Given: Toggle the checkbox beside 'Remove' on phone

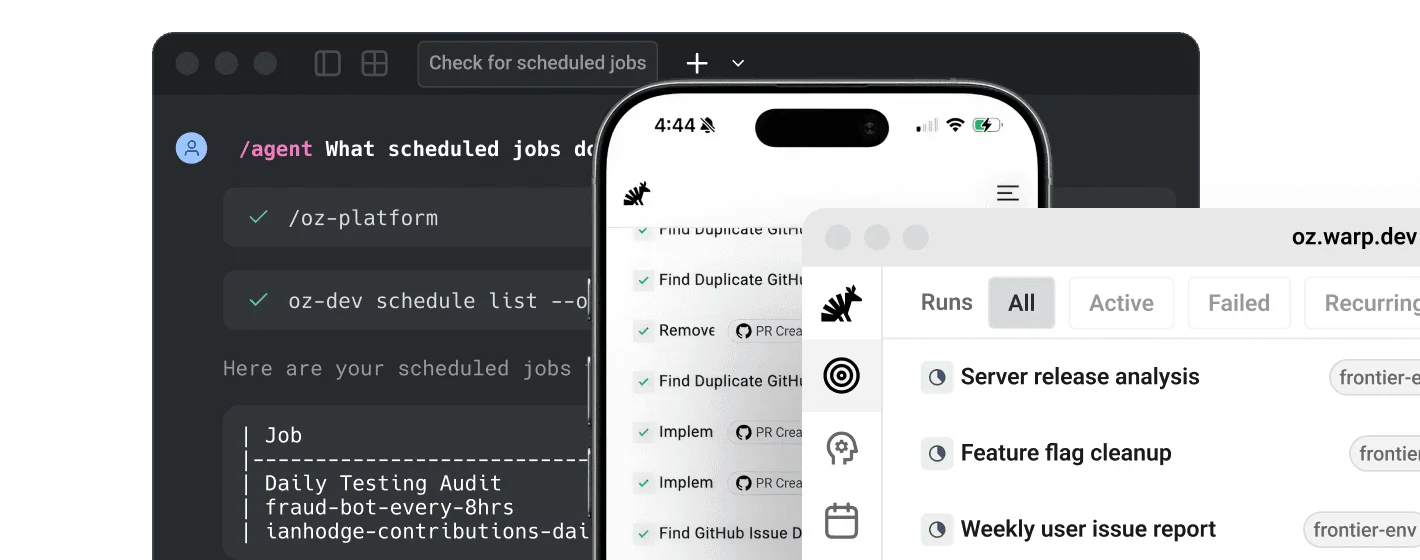Looking at the screenshot, I should [x=644, y=331].
